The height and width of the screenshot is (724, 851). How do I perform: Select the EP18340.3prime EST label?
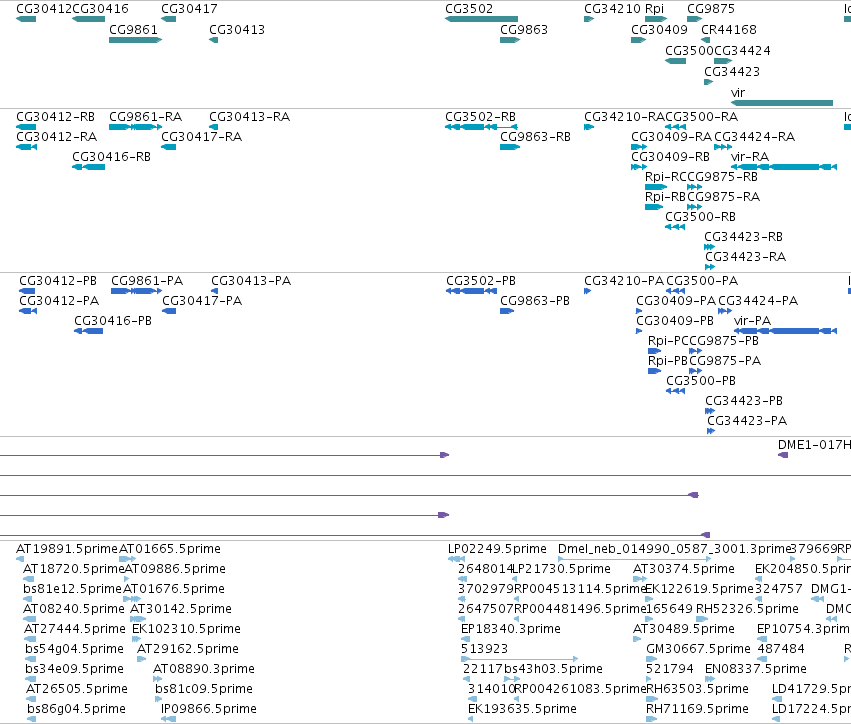coord(511,628)
